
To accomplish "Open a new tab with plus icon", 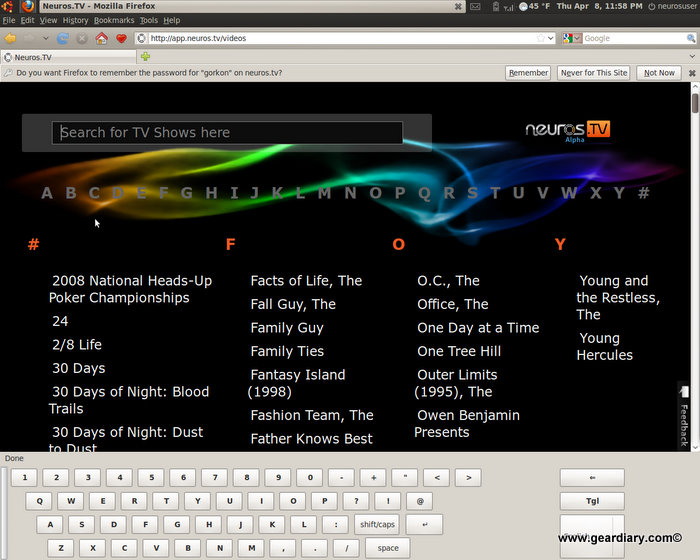I will (x=146, y=57).
